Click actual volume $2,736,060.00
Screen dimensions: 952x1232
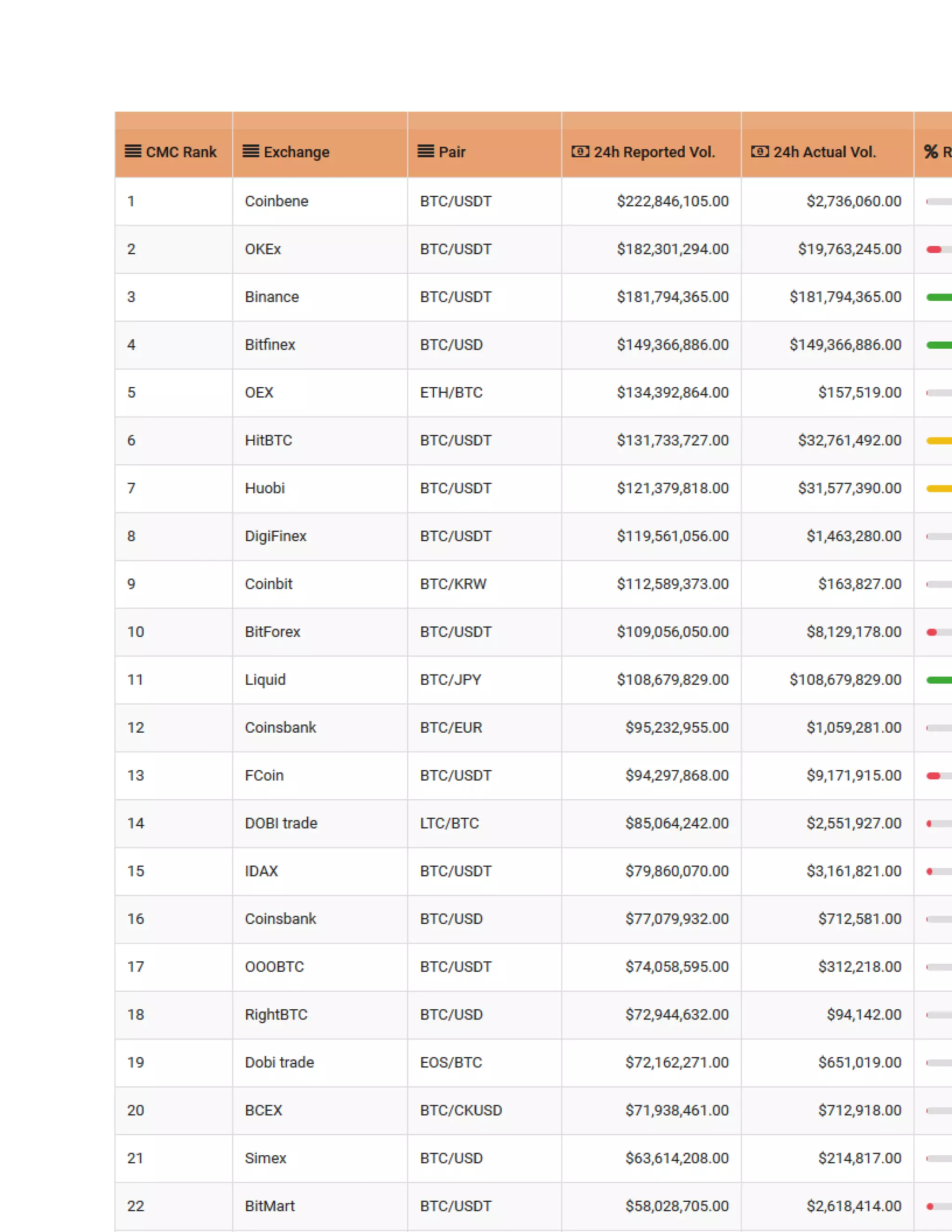[x=854, y=201]
